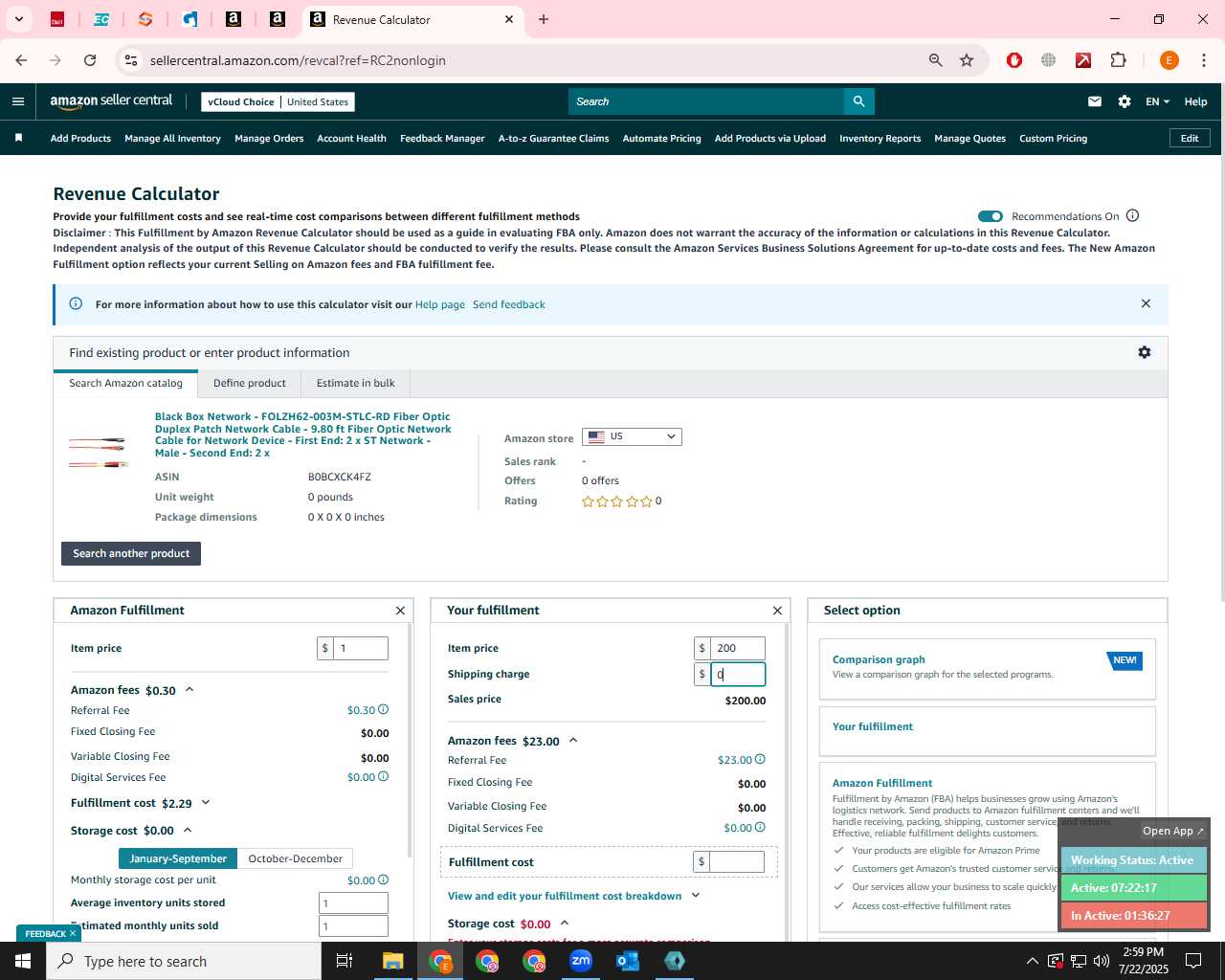This screenshot has width=1225, height=980.
Task: Click info icon next to Referral Fee $23.00
Action: [760, 759]
